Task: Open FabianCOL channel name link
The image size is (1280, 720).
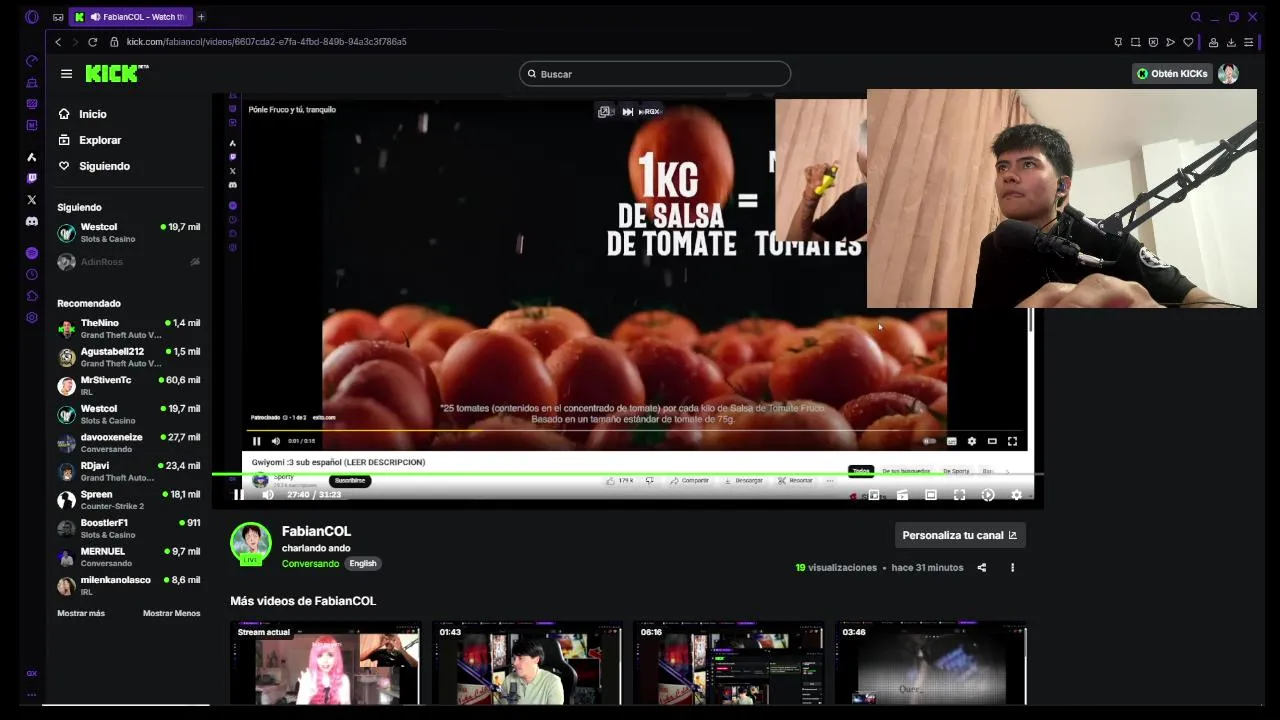Action: [316, 532]
